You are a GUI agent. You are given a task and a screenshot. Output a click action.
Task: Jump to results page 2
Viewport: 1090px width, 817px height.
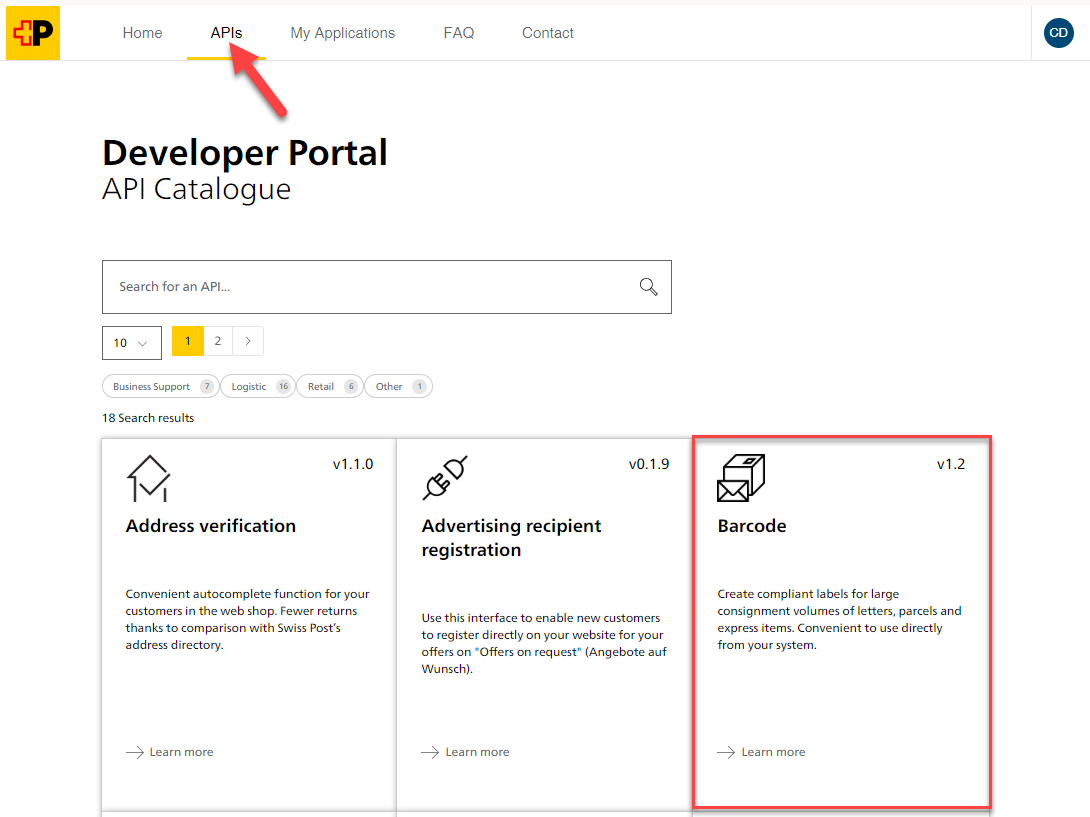click(x=218, y=341)
